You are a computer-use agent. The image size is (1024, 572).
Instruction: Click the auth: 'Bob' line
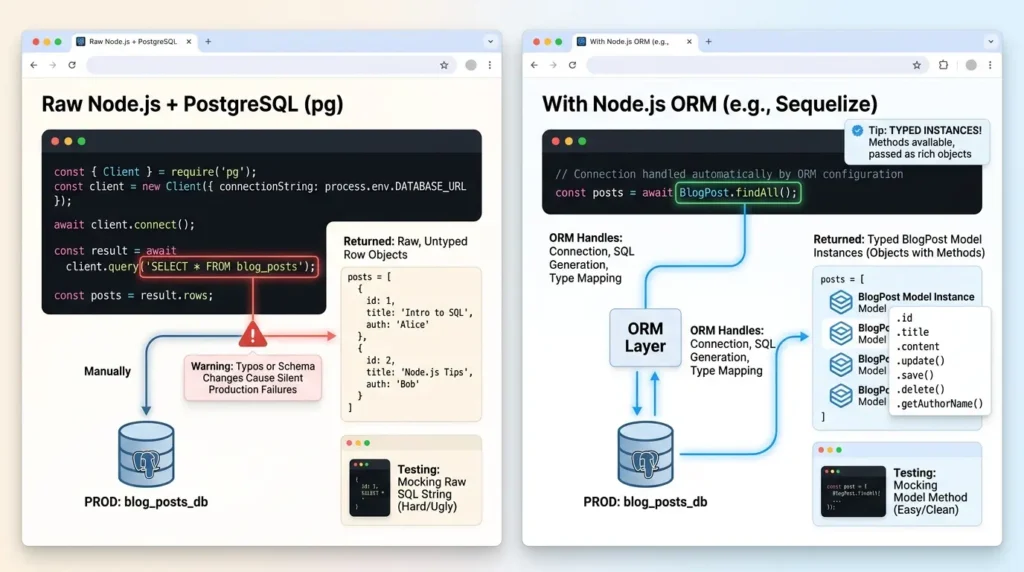click(392, 384)
